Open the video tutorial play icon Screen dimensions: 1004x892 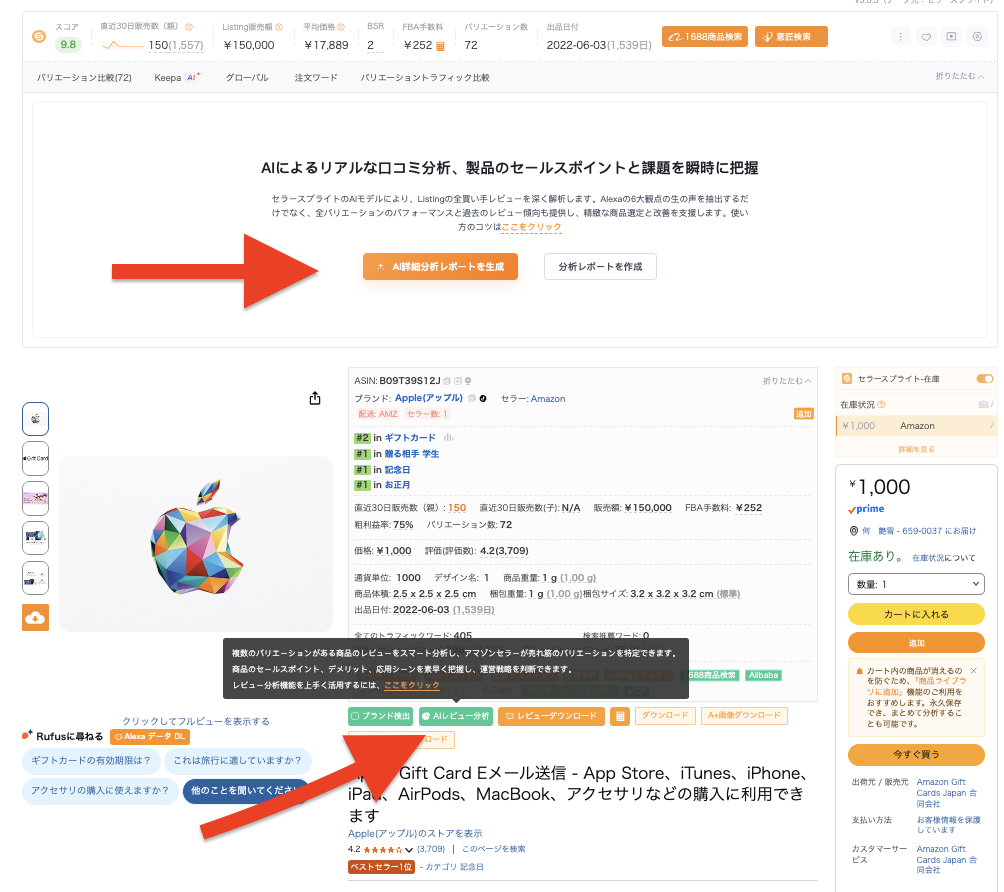[x=951, y=36]
